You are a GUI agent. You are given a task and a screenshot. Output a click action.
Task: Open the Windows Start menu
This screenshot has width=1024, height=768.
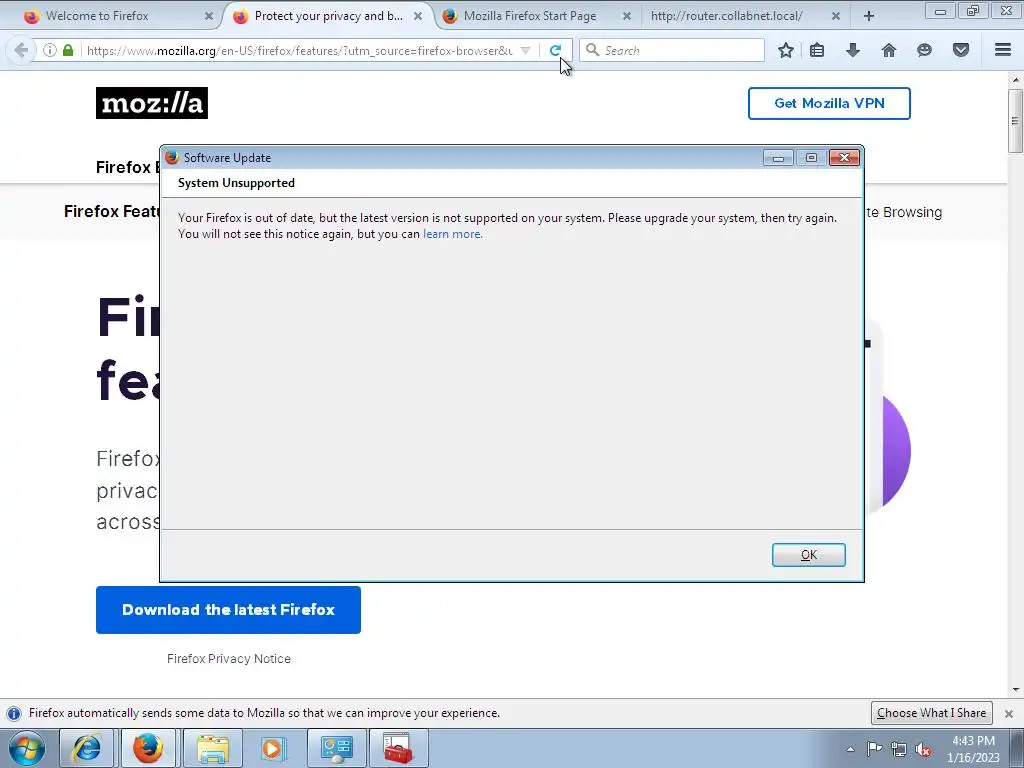[x=27, y=748]
